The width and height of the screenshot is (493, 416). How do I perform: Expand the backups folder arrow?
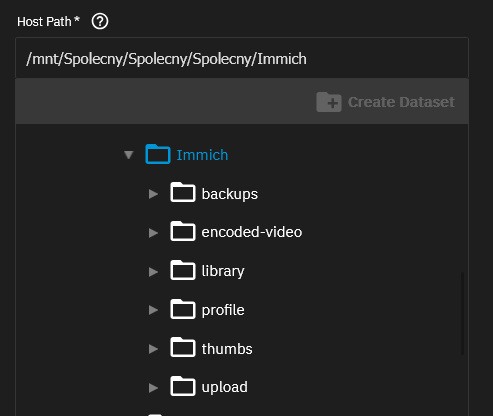coord(153,194)
